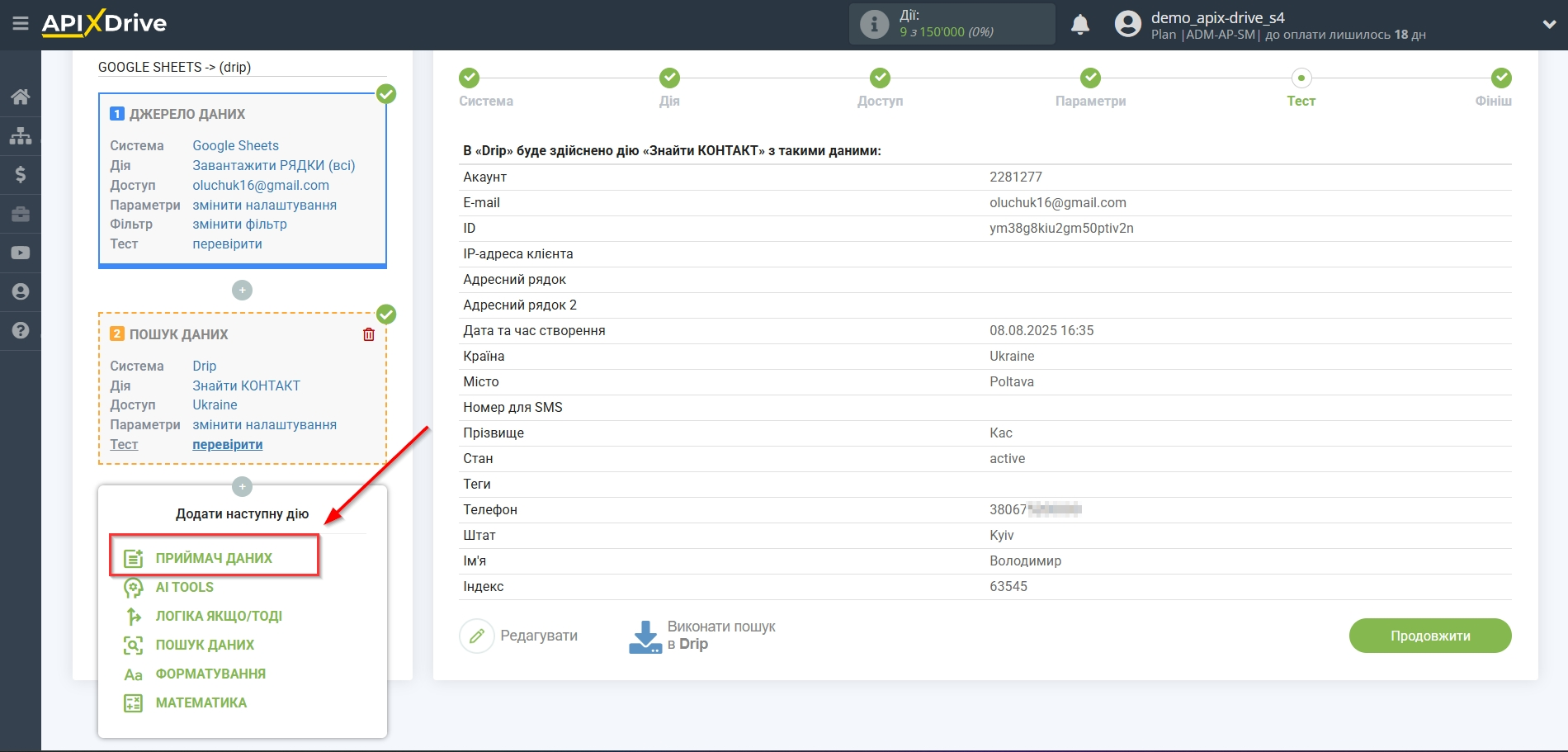Screen dimensions: 1568x752
Task: Click Drip змінити налаштування link
Action: point(264,424)
